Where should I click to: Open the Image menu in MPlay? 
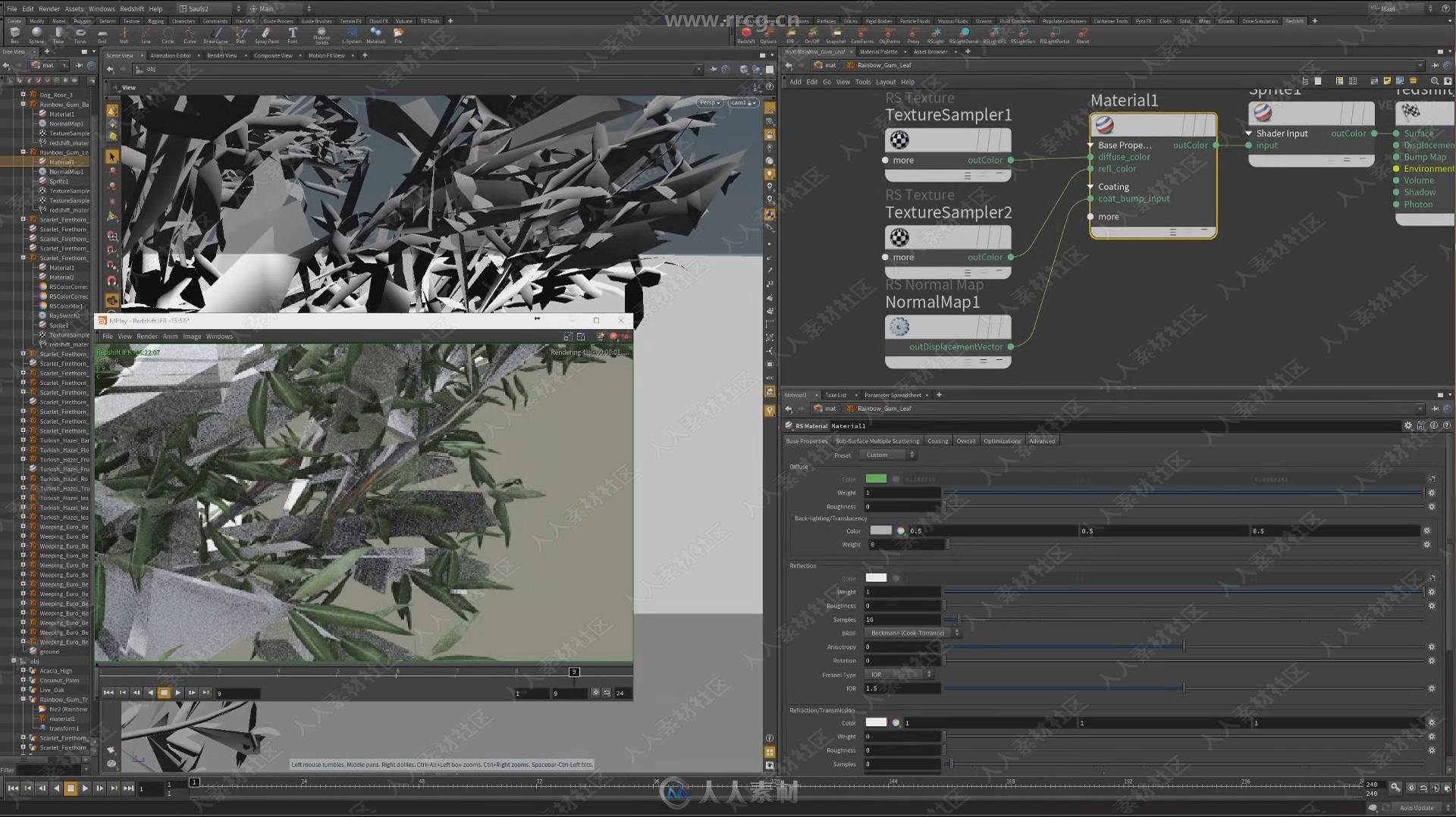tap(192, 337)
